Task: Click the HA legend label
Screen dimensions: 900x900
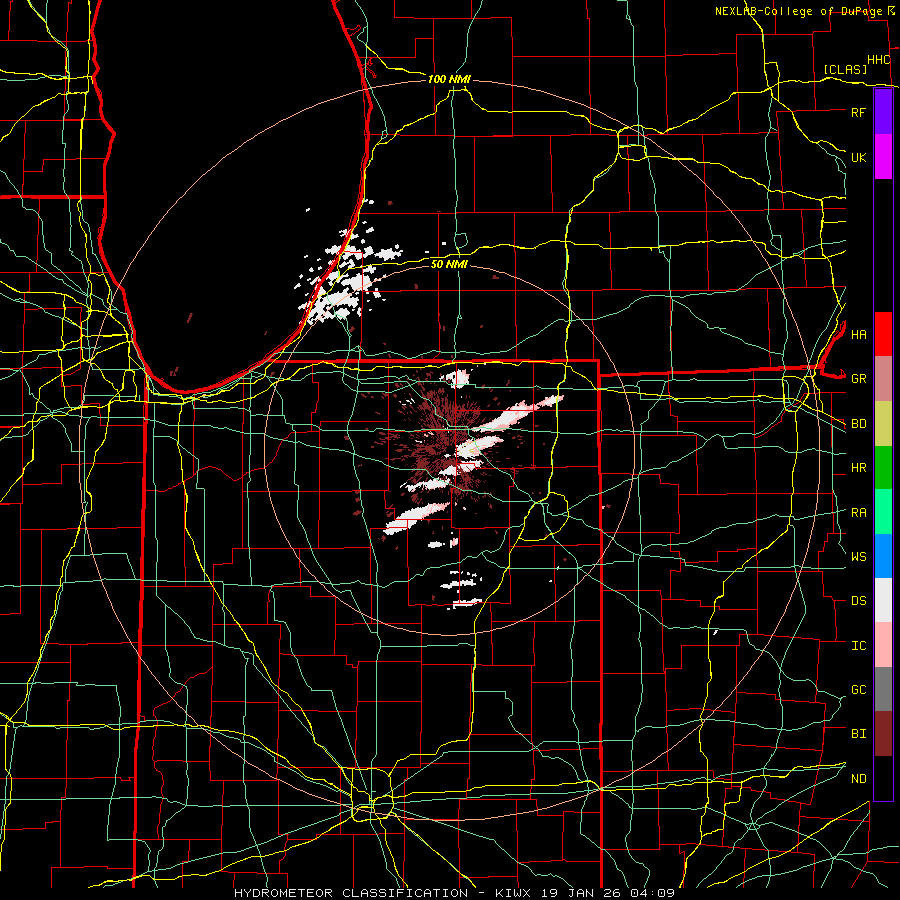Action: point(858,334)
